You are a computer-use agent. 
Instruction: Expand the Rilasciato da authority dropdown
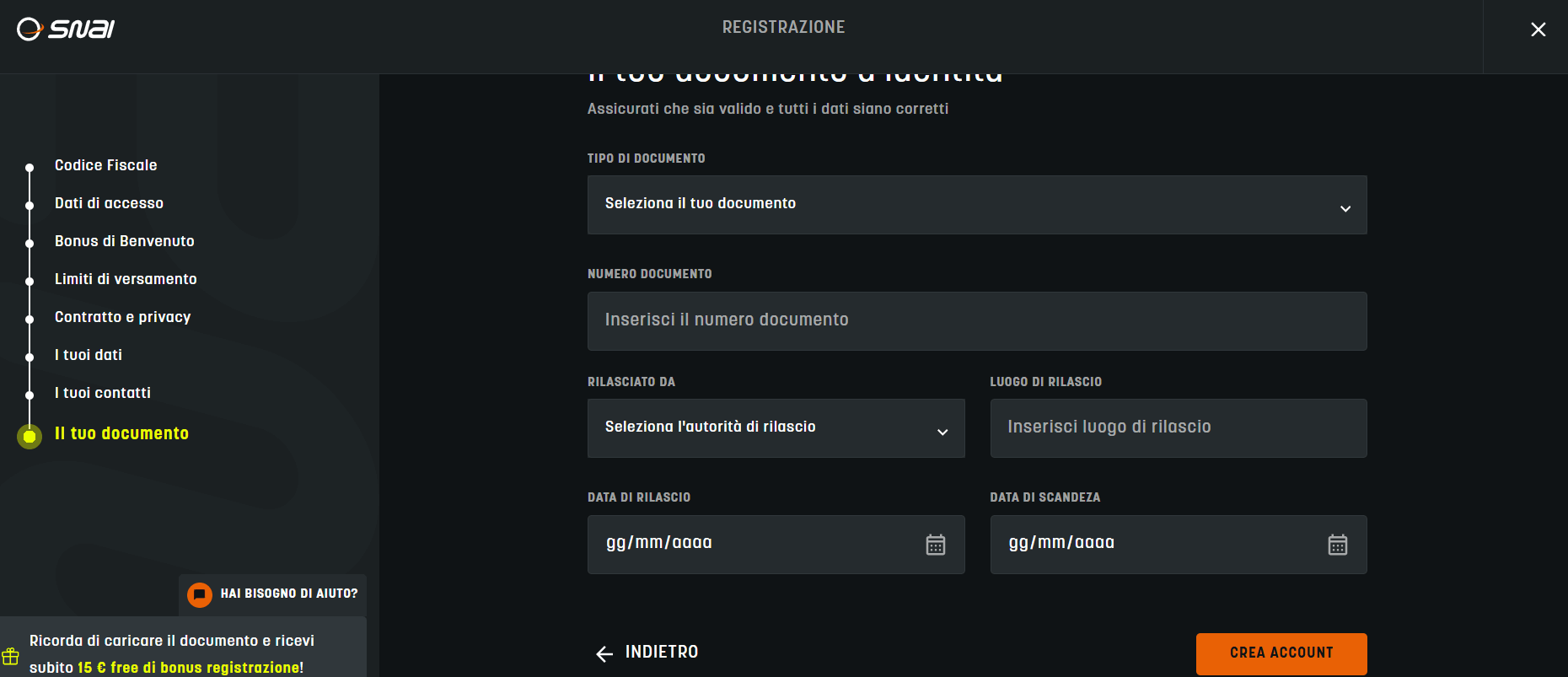click(x=776, y=428)
